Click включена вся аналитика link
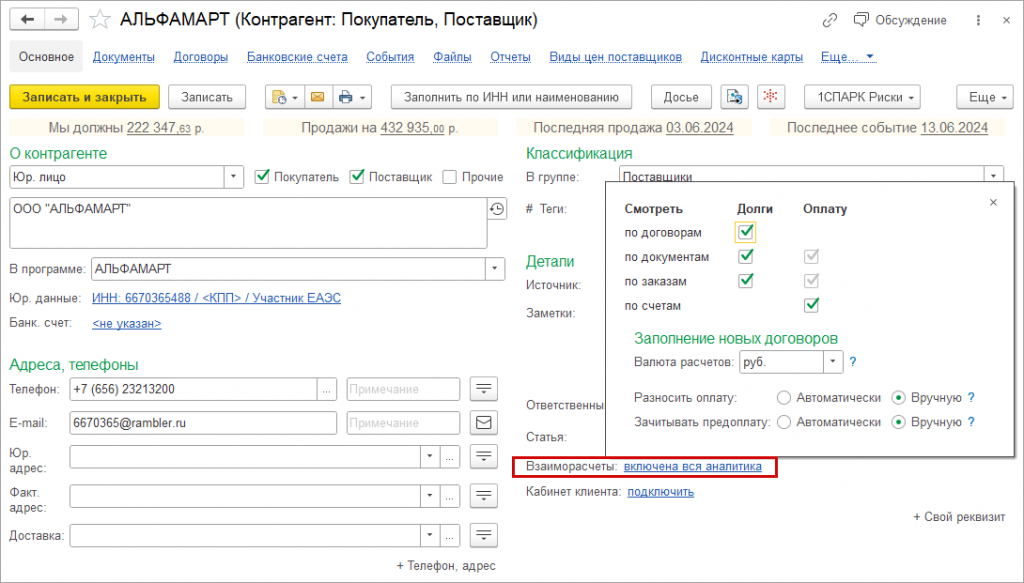Viewport: 1024px width, 583px height. 692,467
